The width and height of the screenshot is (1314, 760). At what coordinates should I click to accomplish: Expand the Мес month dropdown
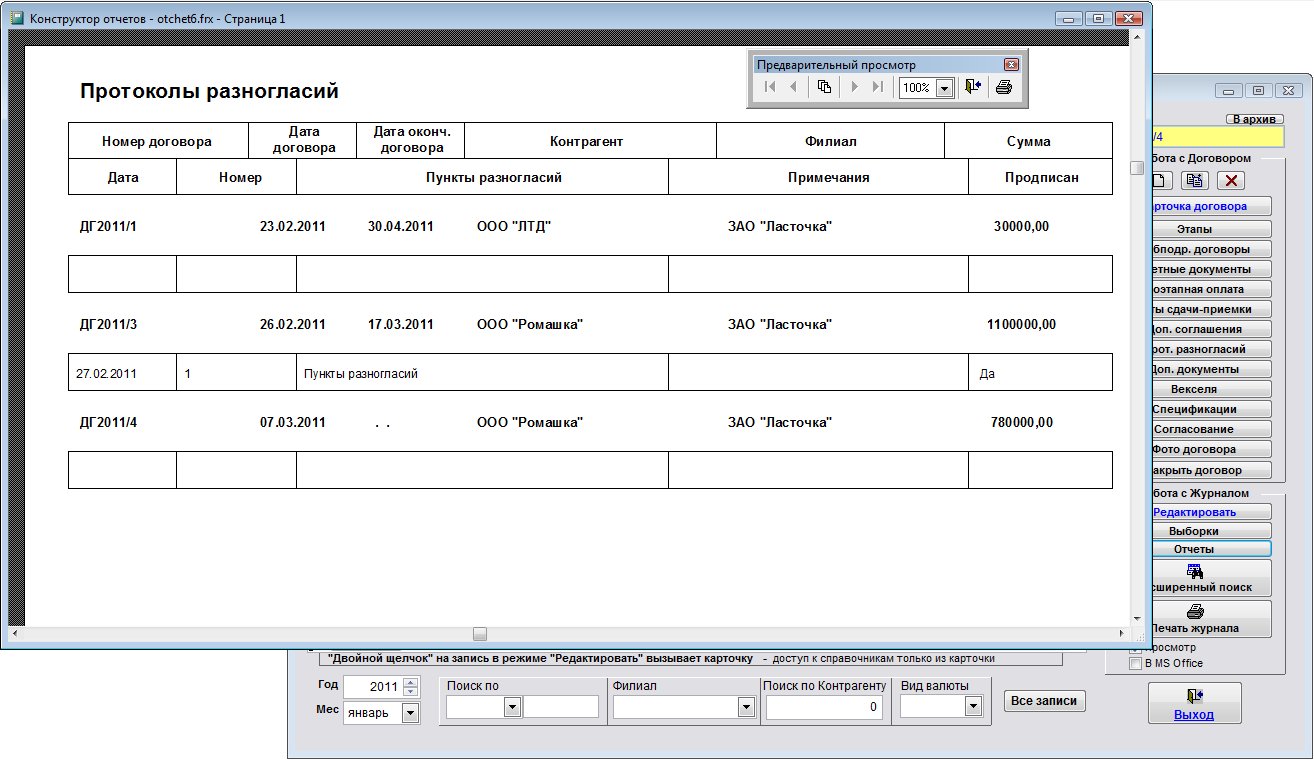point(410,713)
